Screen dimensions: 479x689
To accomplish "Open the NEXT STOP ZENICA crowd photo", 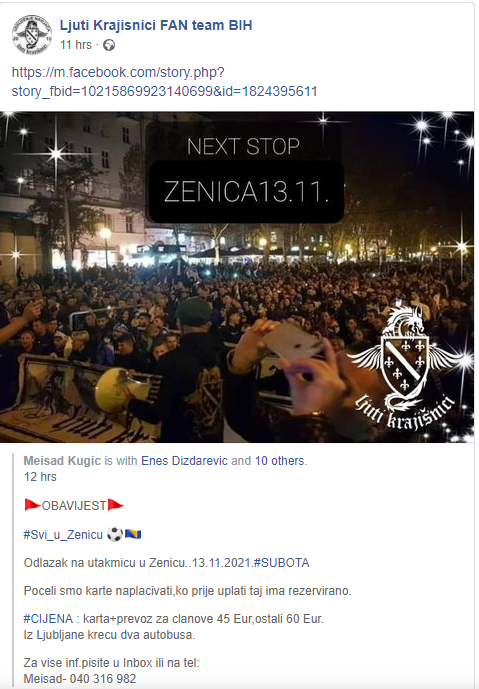I will click(x=237, y=277).
